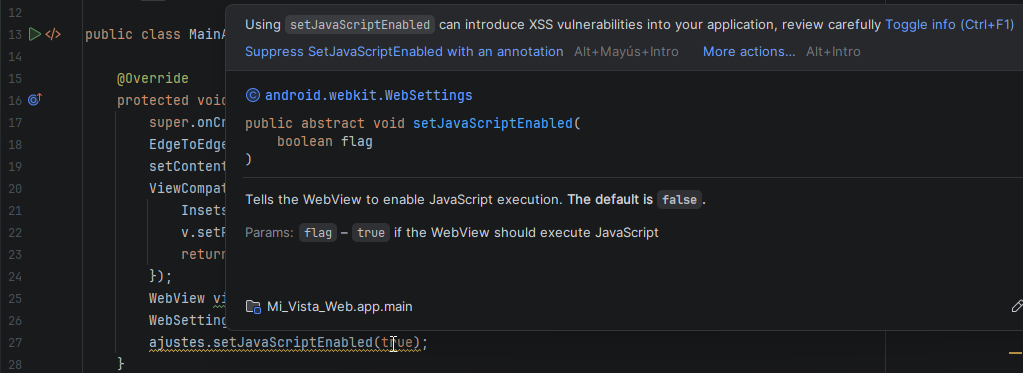The image size is (1023, 373).
Task: Click 'flag' parameter chip in Params
Action: point(318,233)
